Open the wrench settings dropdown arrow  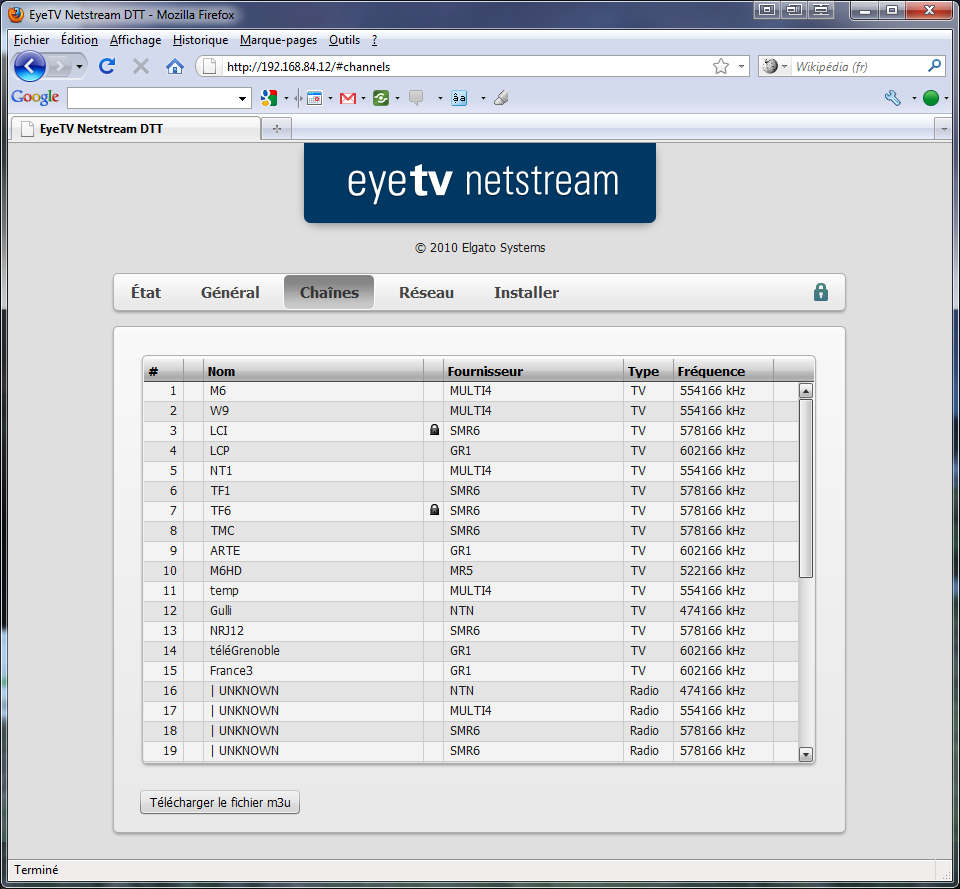[x=914, y=98]
